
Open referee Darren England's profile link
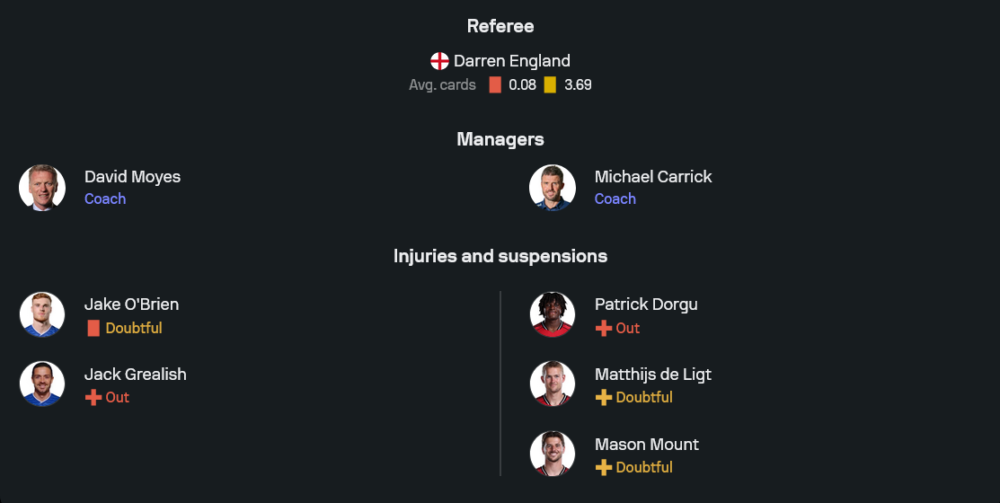pos(512,61)
